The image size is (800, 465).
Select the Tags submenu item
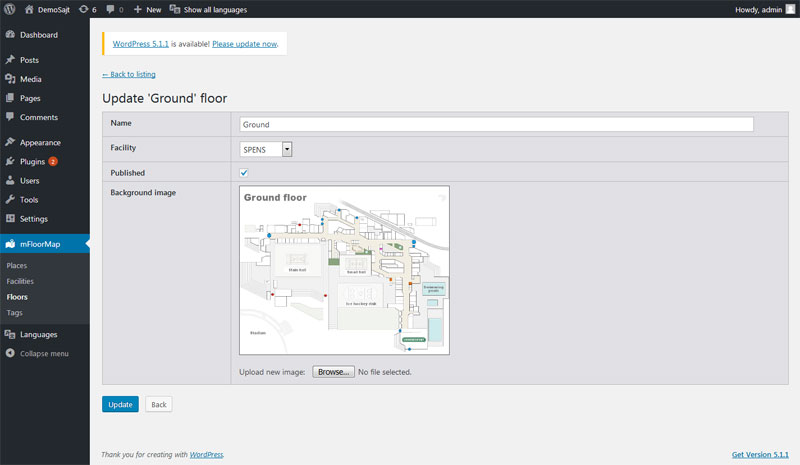15,312
